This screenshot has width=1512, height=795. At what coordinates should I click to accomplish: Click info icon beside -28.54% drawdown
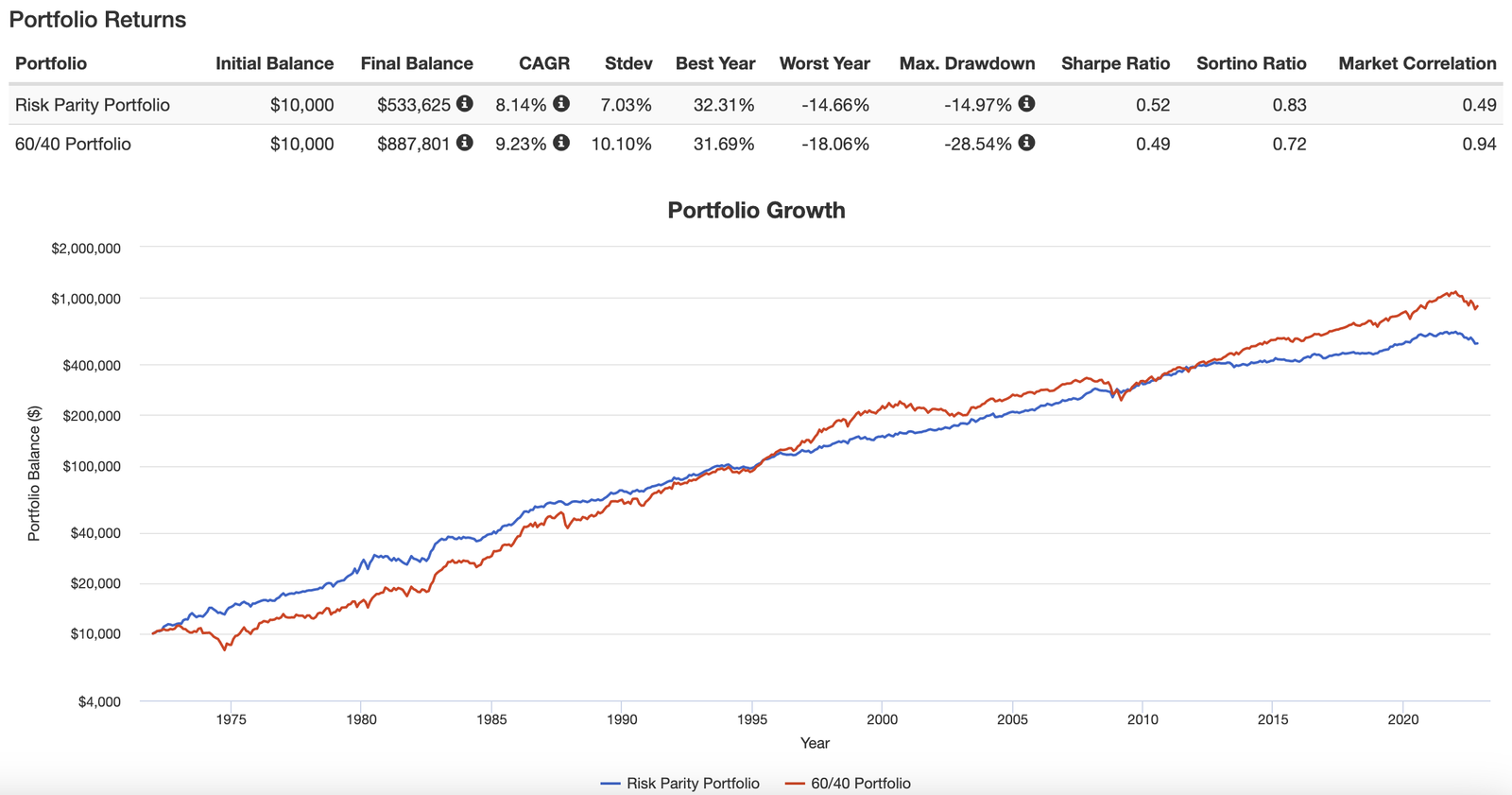(x=1026, y=143)
